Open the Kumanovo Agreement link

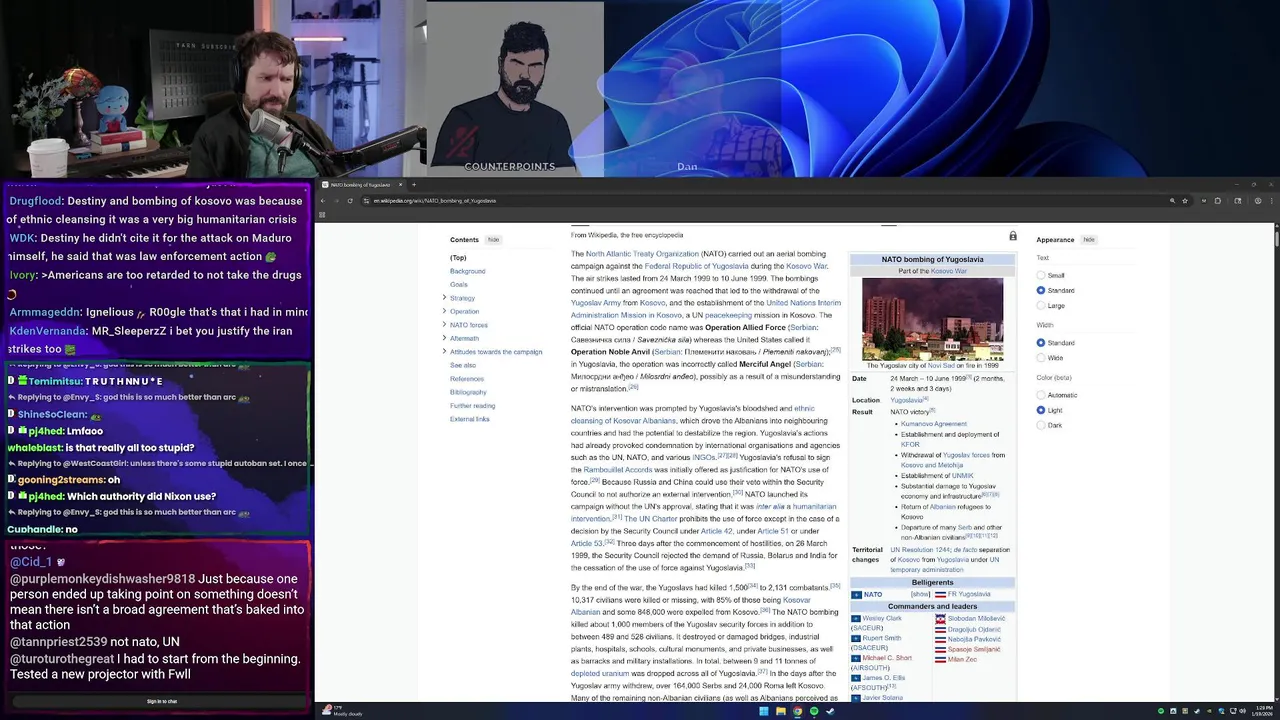coord(934,424)
